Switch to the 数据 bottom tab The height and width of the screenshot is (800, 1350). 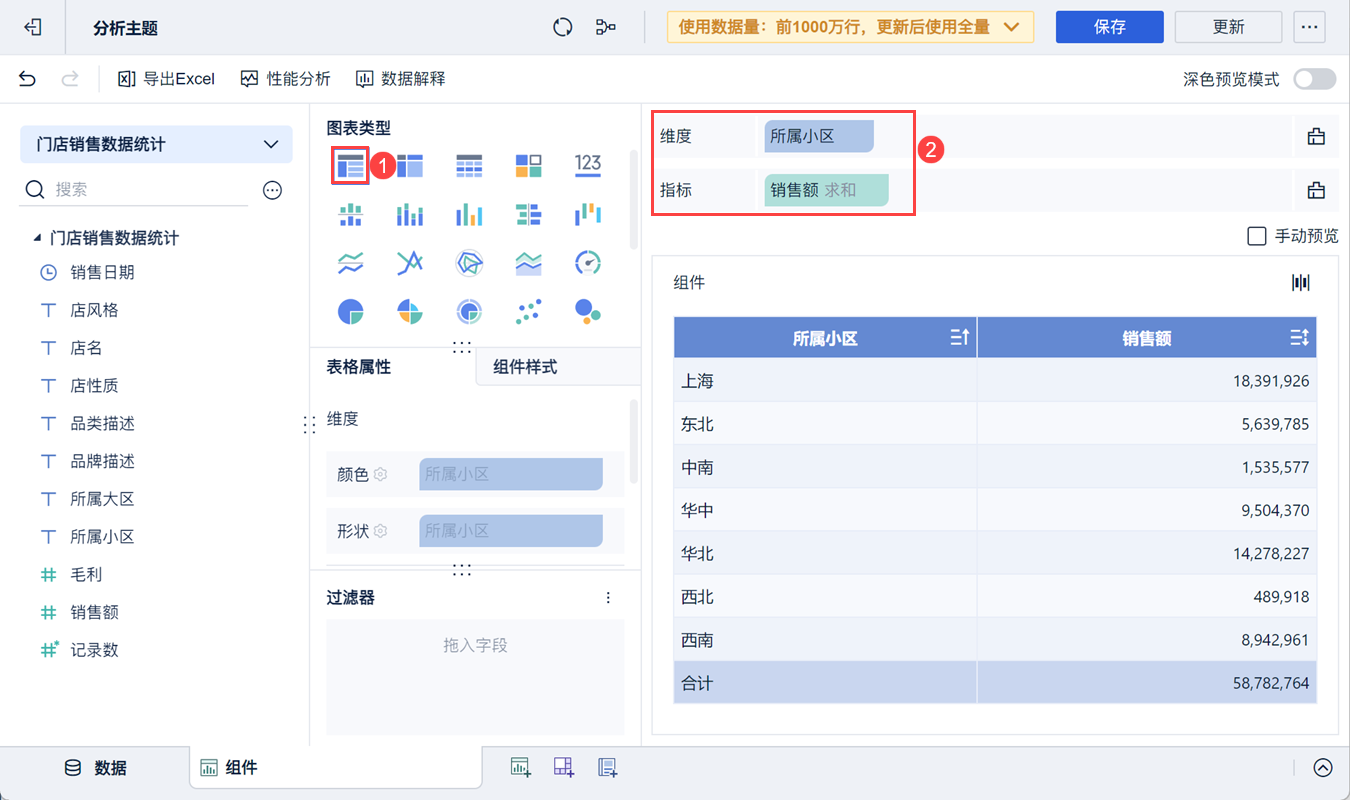click(95, 768)
